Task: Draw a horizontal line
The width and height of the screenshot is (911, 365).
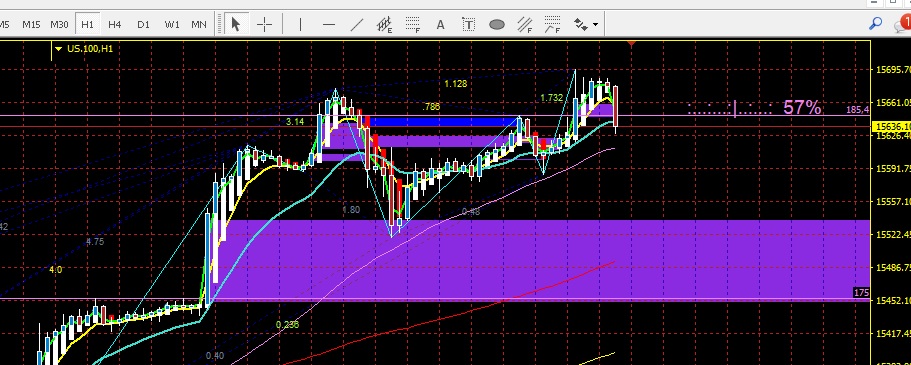Action: (328, 24)
